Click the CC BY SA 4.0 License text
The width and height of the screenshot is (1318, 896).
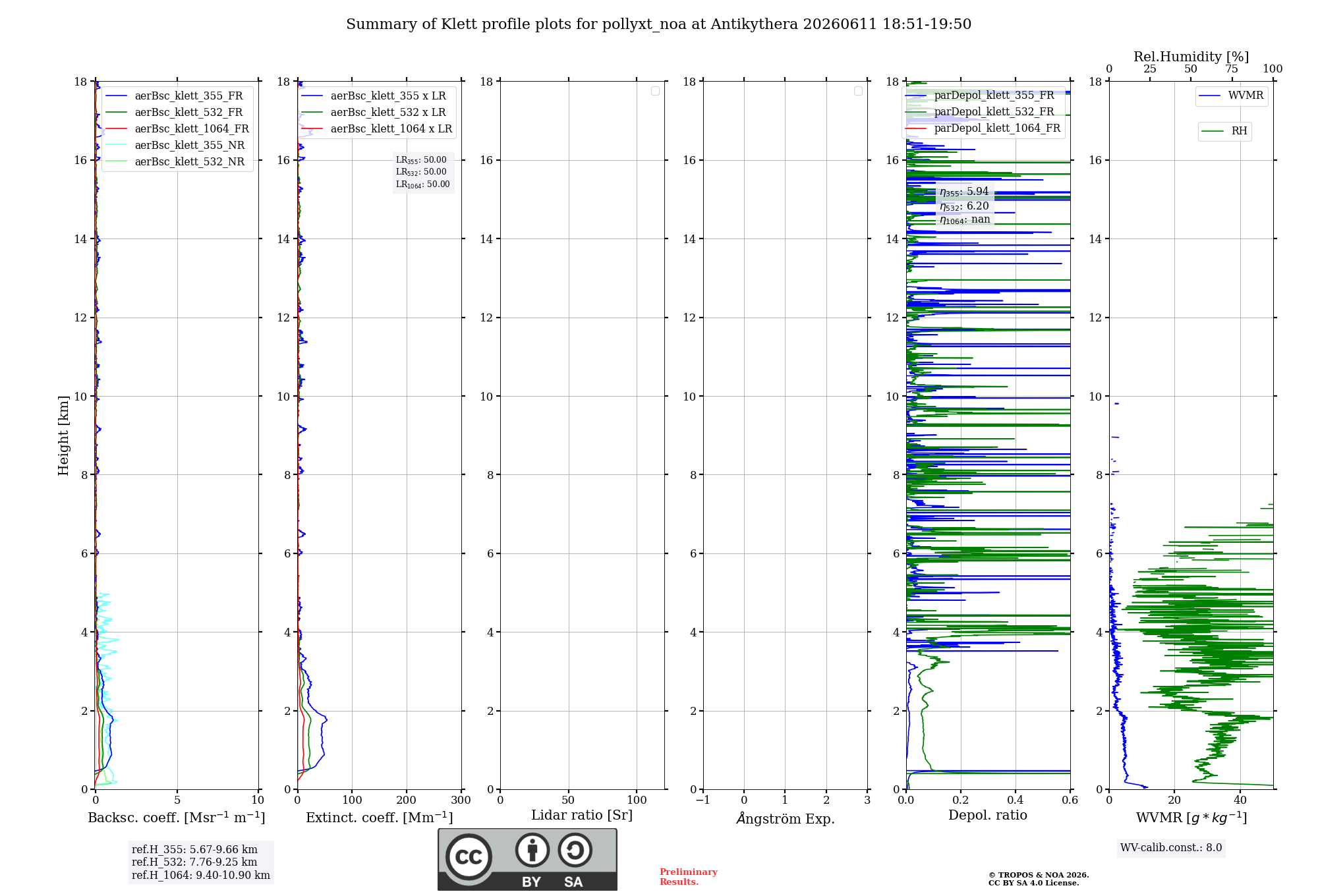[1033, 883]
